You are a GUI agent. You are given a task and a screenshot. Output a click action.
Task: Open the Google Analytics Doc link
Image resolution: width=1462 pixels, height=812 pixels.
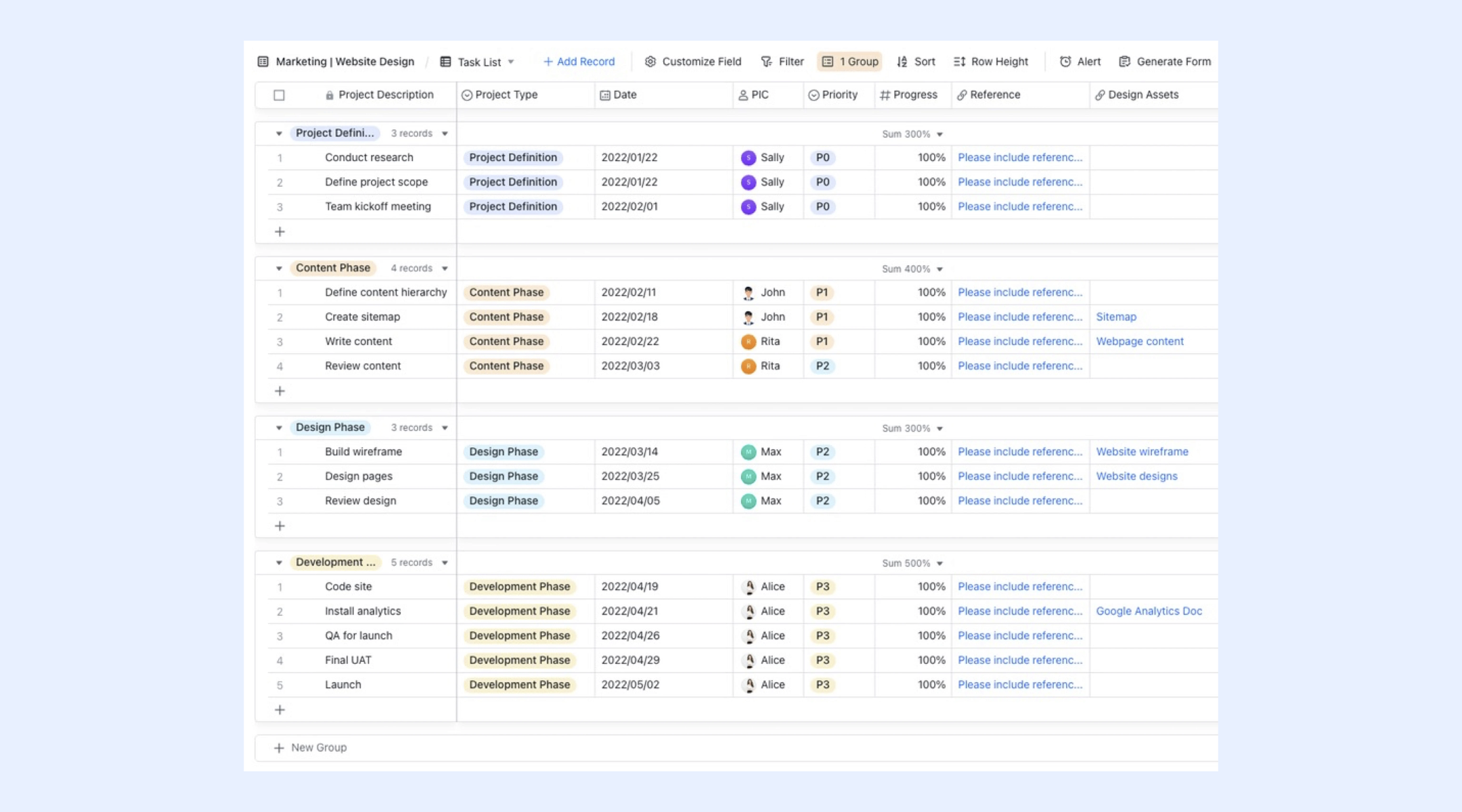[x=1149, y=611]
